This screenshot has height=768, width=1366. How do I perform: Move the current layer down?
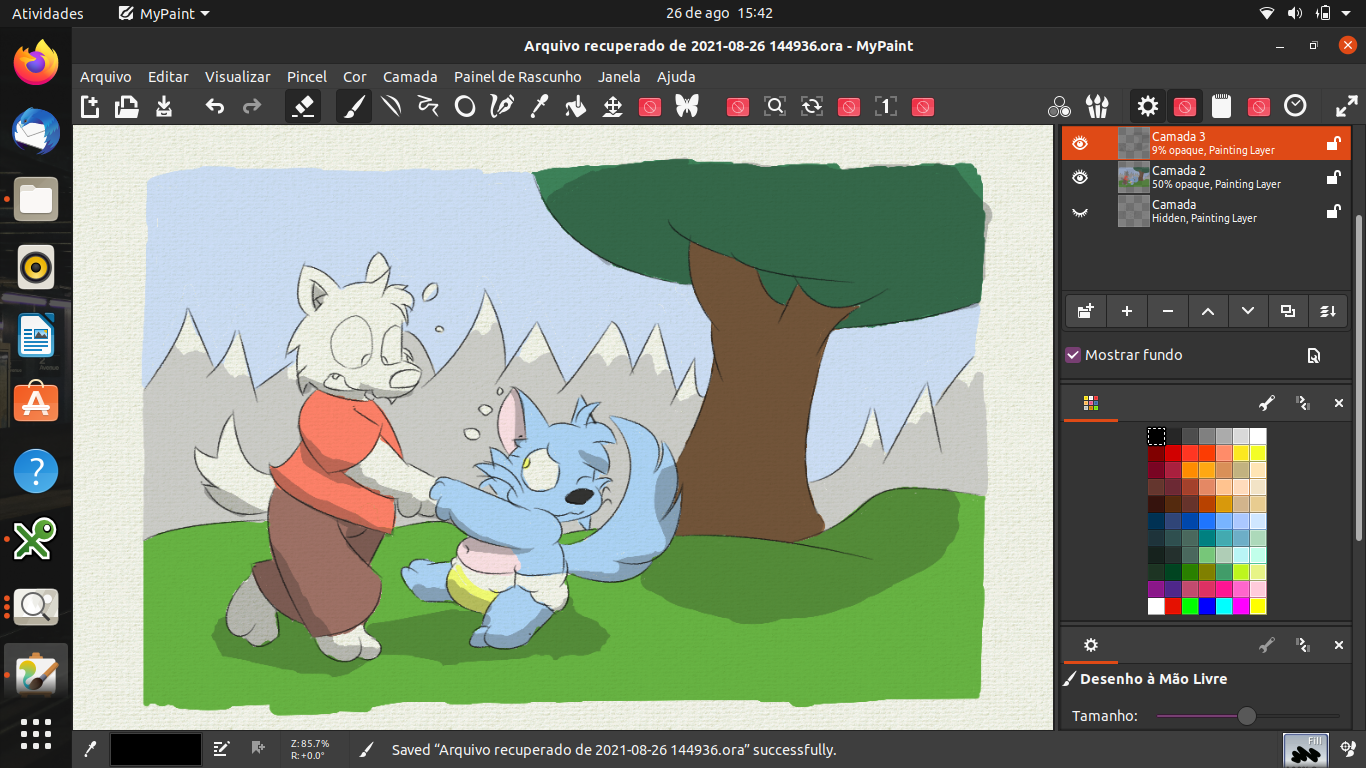[x=1247, y=311]
